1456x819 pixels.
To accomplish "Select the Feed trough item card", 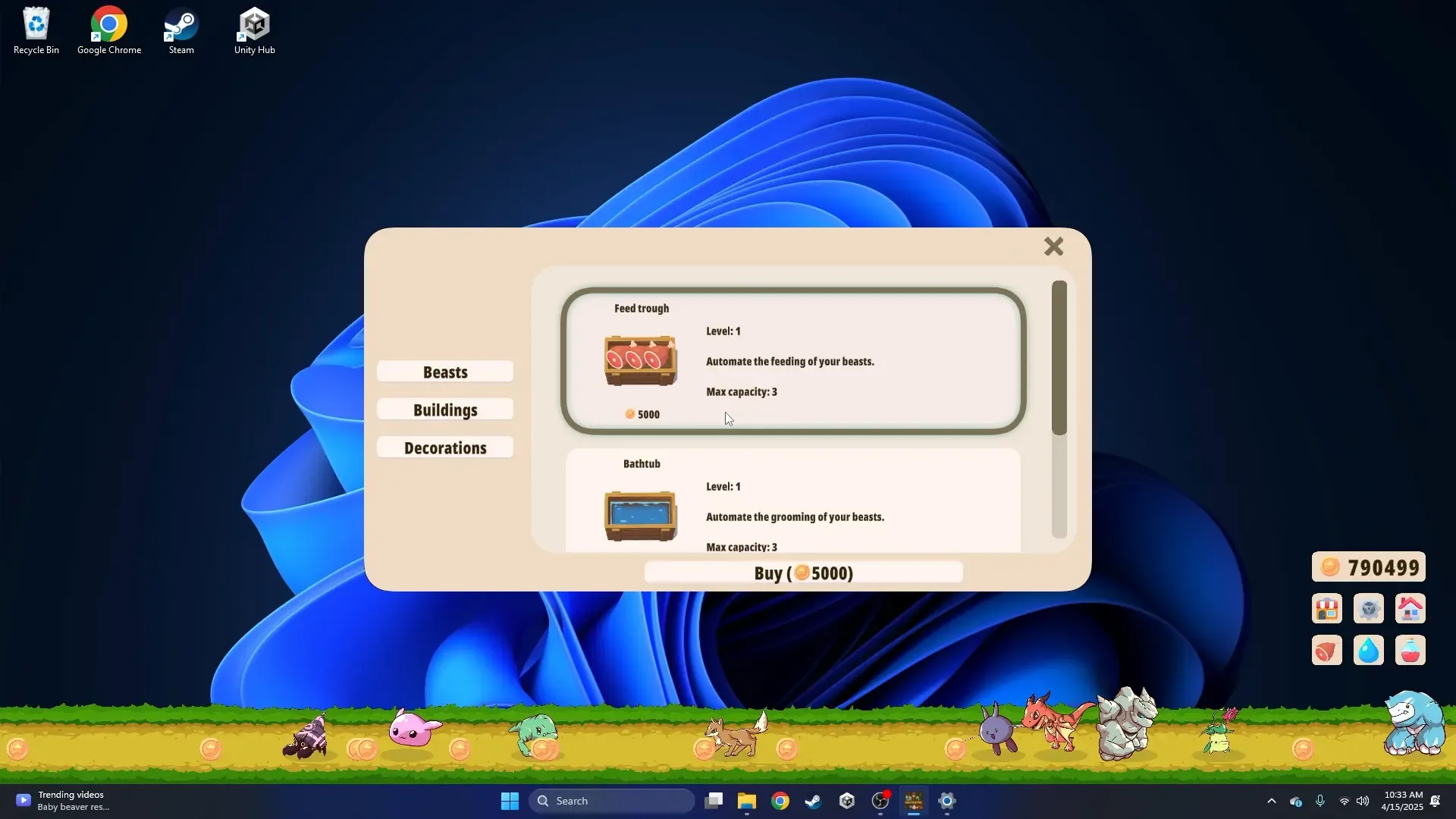I will click(792, 361).
